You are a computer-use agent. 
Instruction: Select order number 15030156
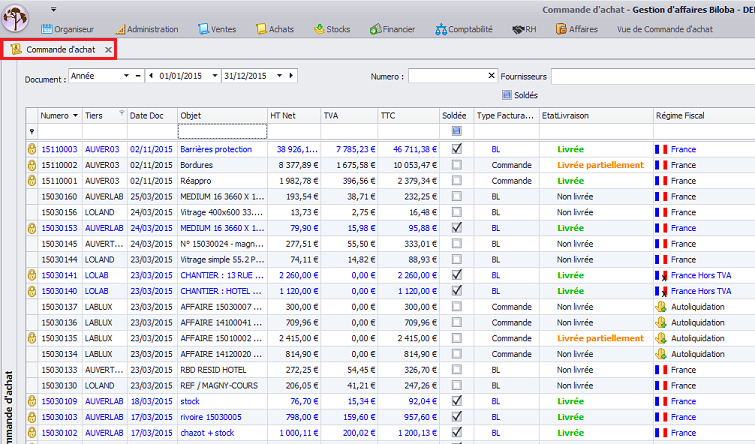pos(59,212)
